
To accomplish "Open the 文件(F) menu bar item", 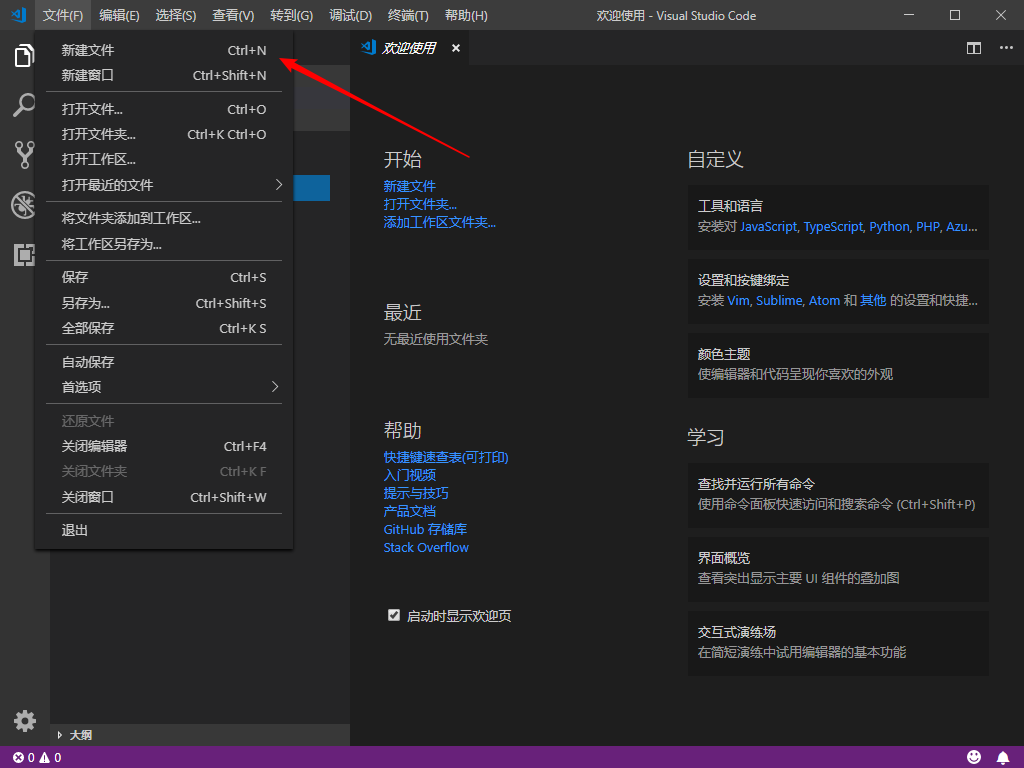I will pyautogui.click(x=63, y=15).
